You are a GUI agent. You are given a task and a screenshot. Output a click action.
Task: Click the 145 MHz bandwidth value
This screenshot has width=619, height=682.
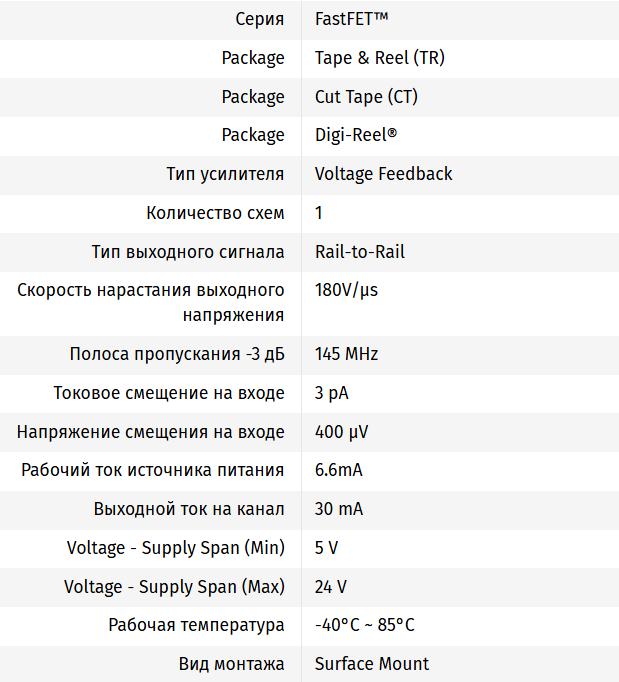(x=346, y=354)
